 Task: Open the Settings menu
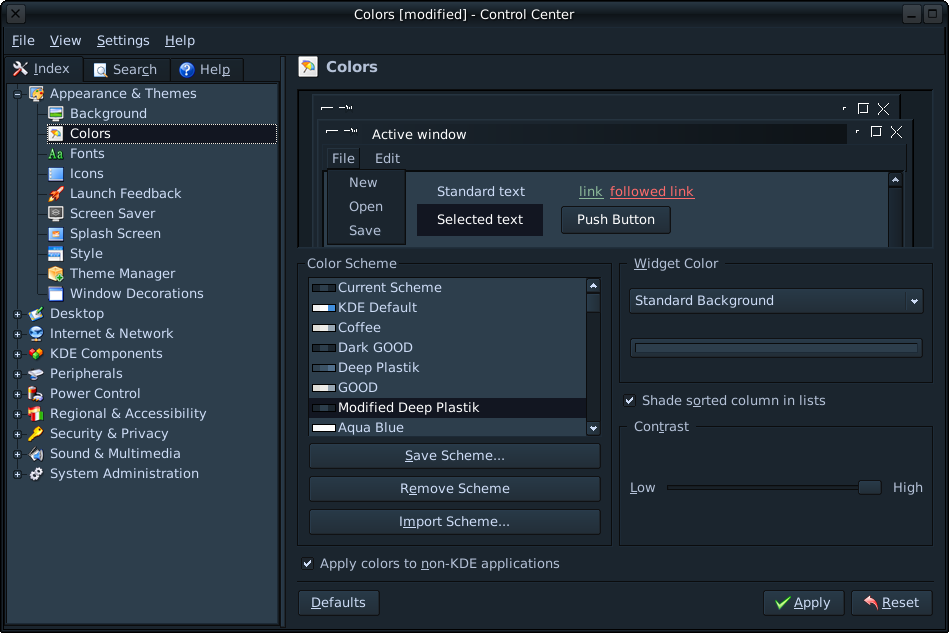tap(123, 41)
